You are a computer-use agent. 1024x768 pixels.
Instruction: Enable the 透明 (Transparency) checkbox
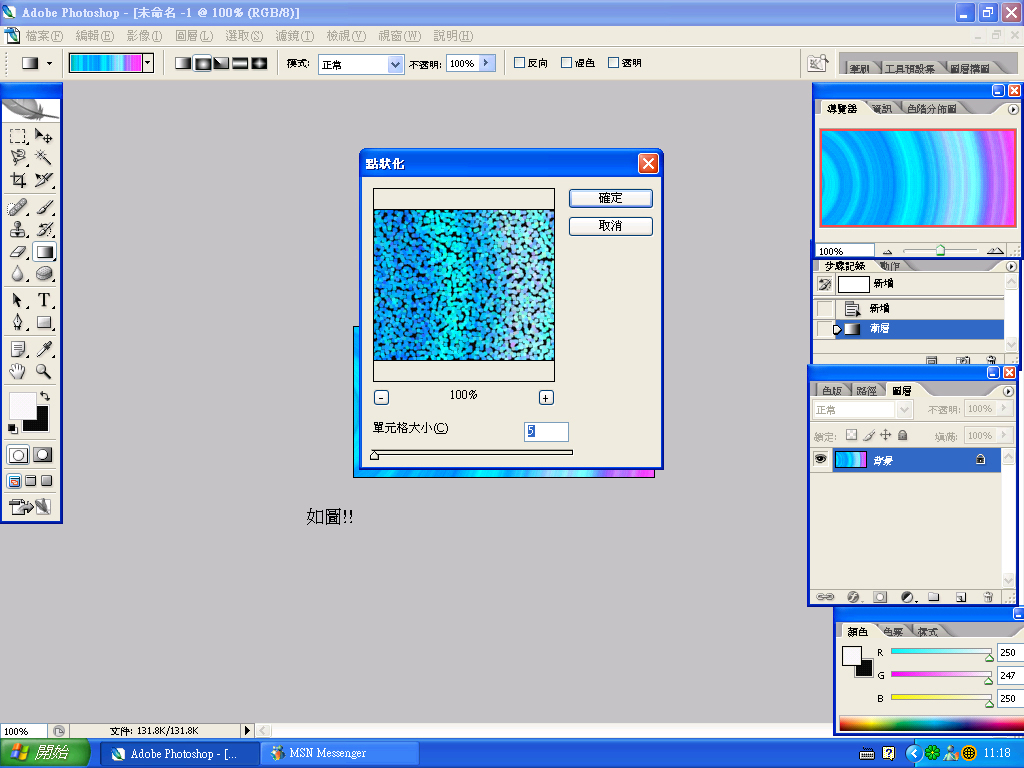click(x=613, y=63)
